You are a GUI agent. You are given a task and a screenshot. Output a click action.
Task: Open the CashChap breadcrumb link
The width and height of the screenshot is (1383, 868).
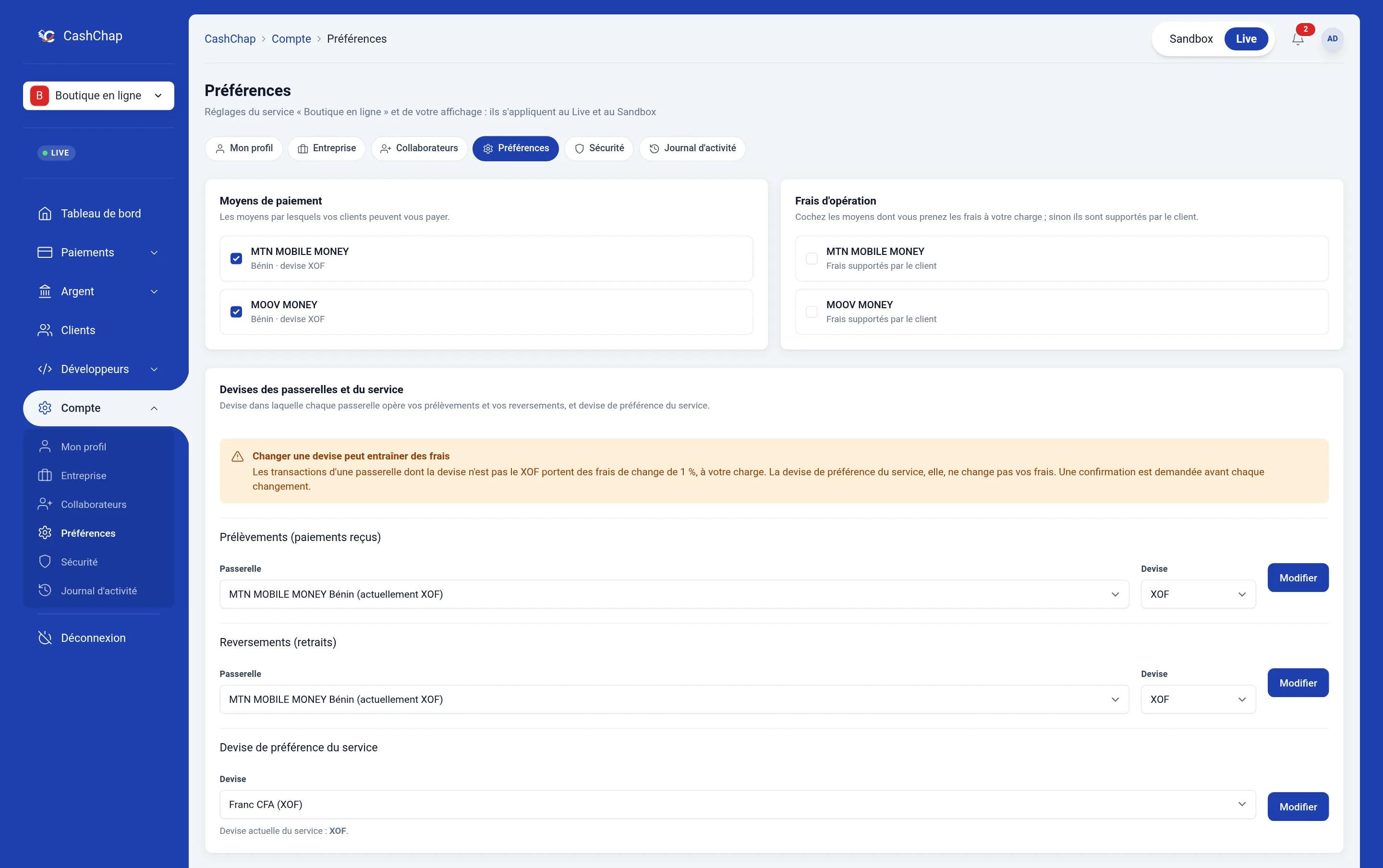(x=230, y=39)
